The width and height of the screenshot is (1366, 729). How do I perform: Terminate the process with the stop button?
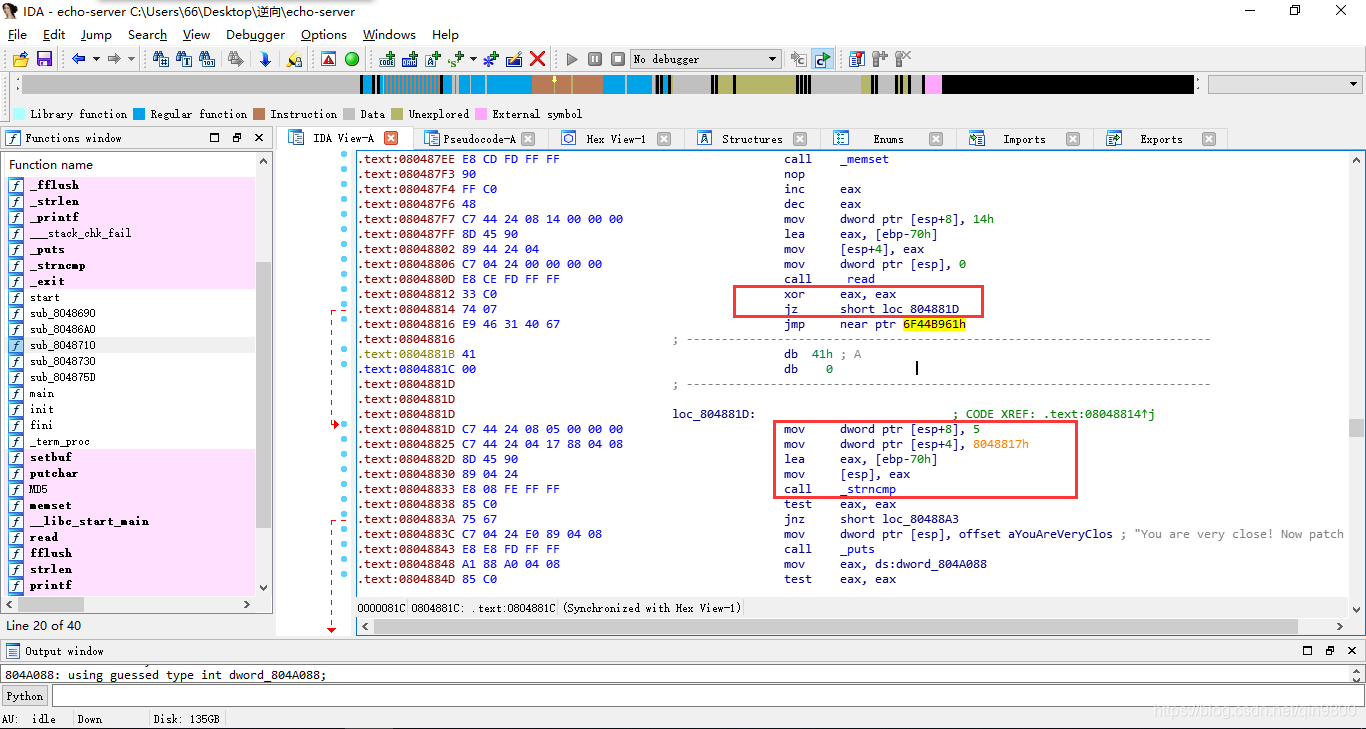click(618, 59)
